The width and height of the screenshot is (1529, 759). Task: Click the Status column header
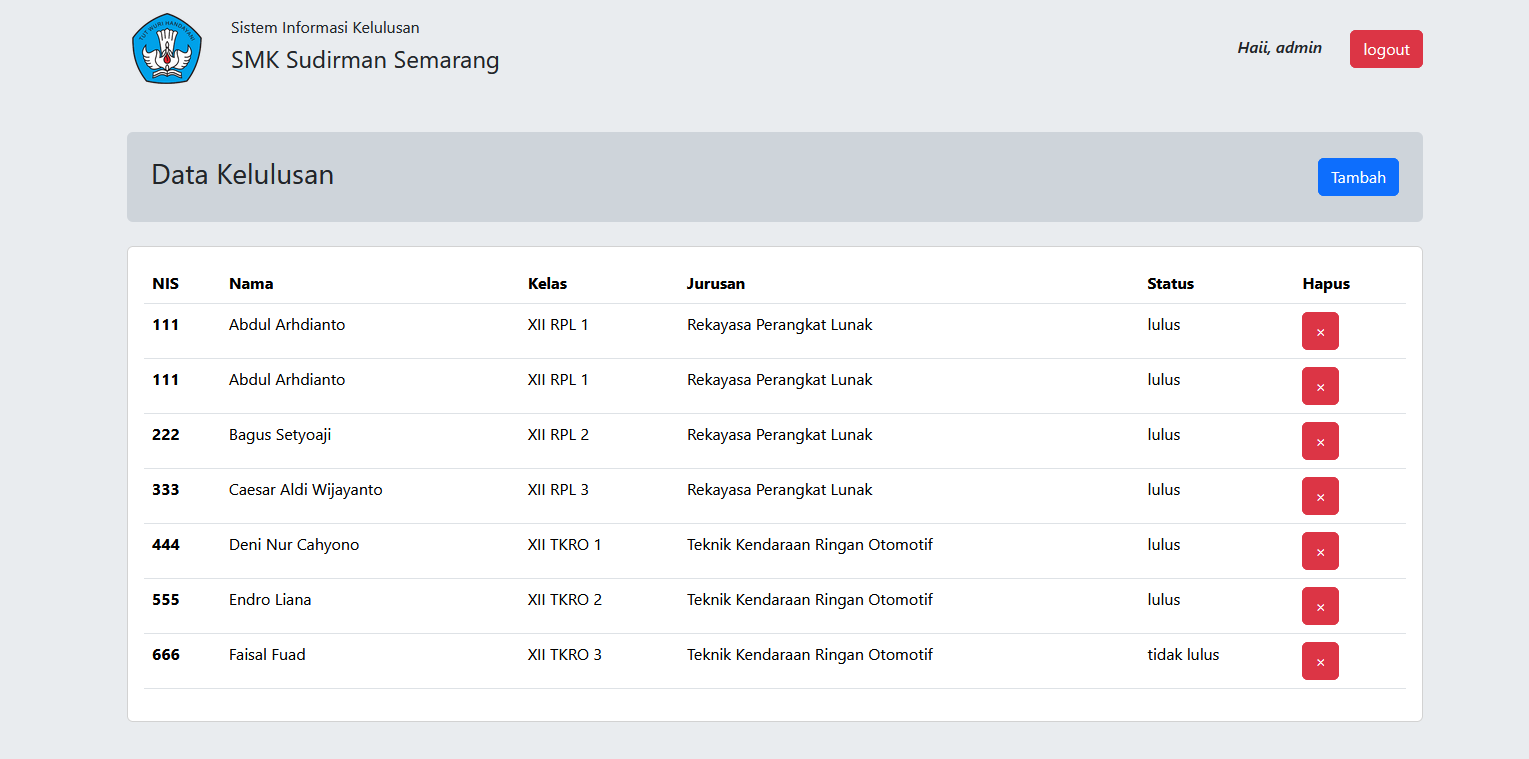tap(1170, 284)
